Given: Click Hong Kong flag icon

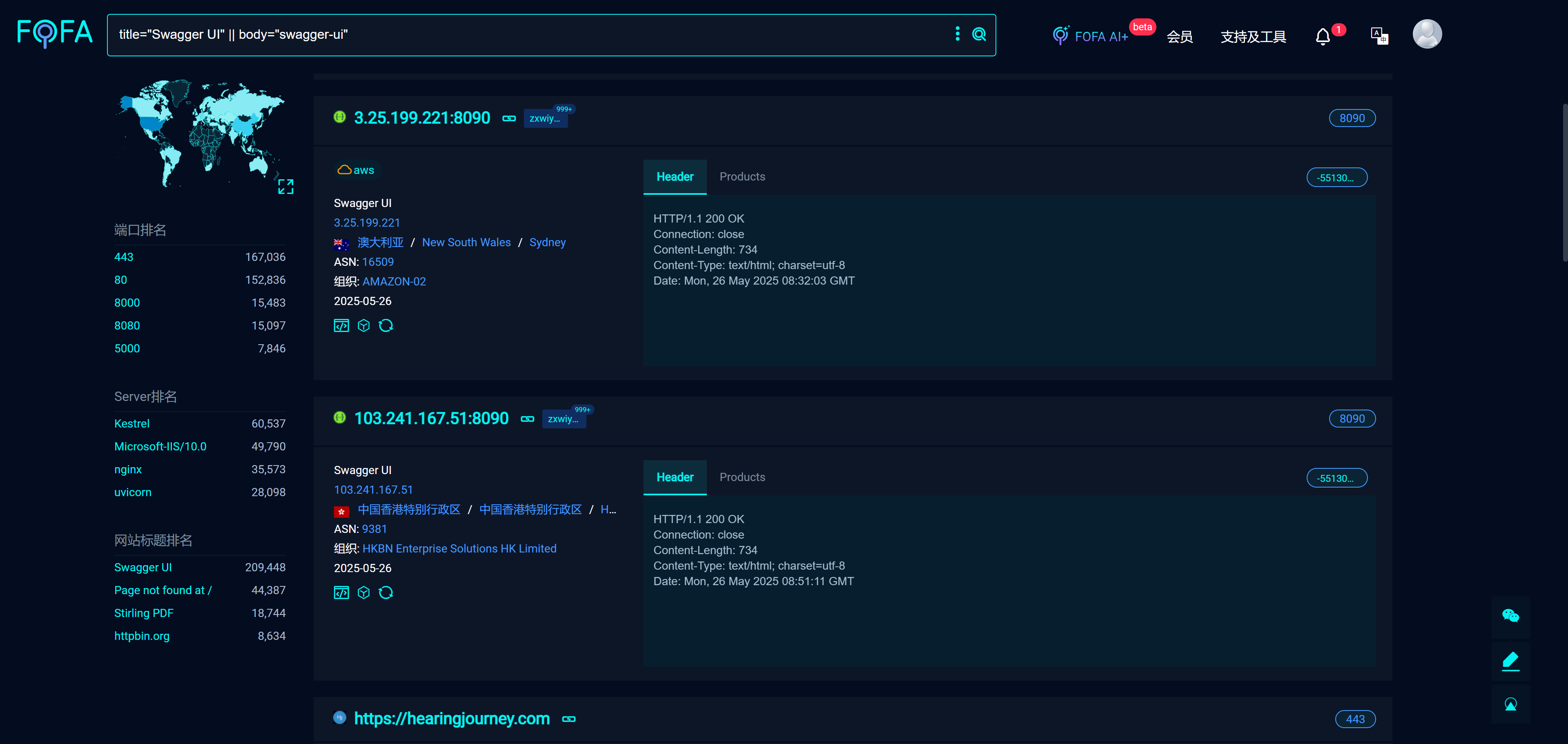Looking at the screenshot, I should tap(341, 511).
